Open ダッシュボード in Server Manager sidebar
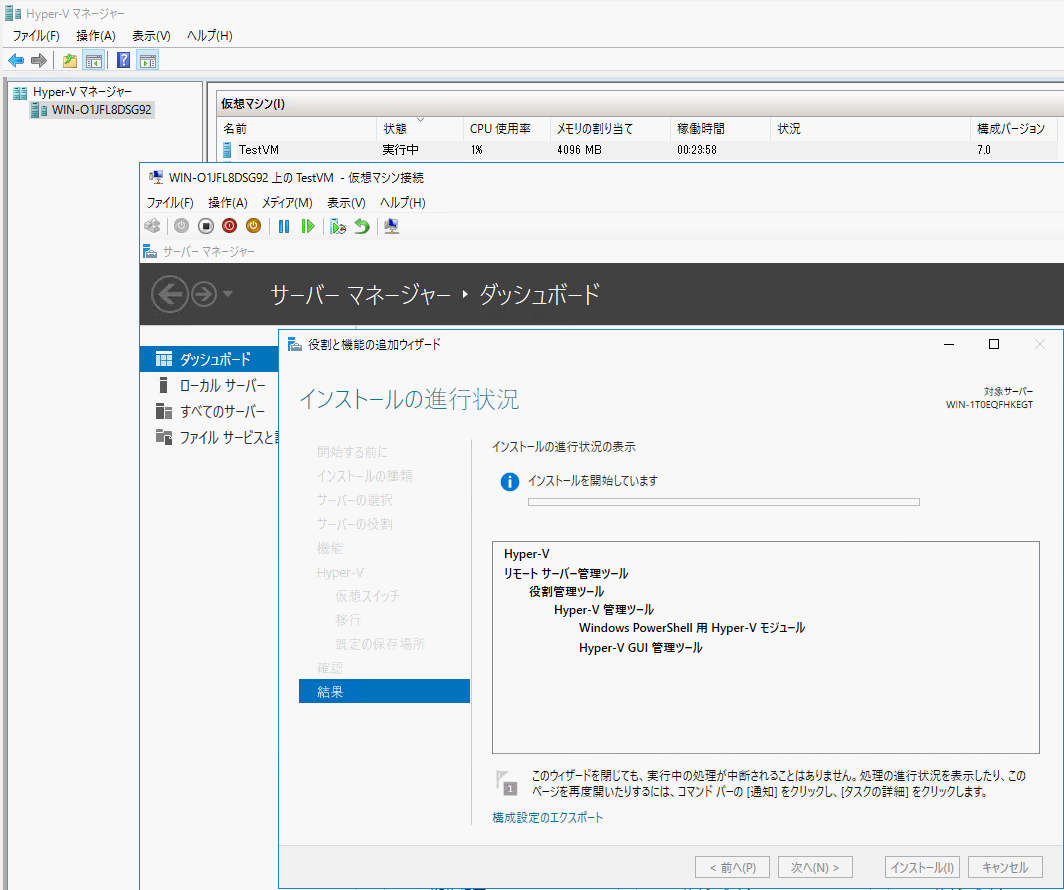Image resolution: width=1064 pixels, height=890 pixels. coord(209,360)
